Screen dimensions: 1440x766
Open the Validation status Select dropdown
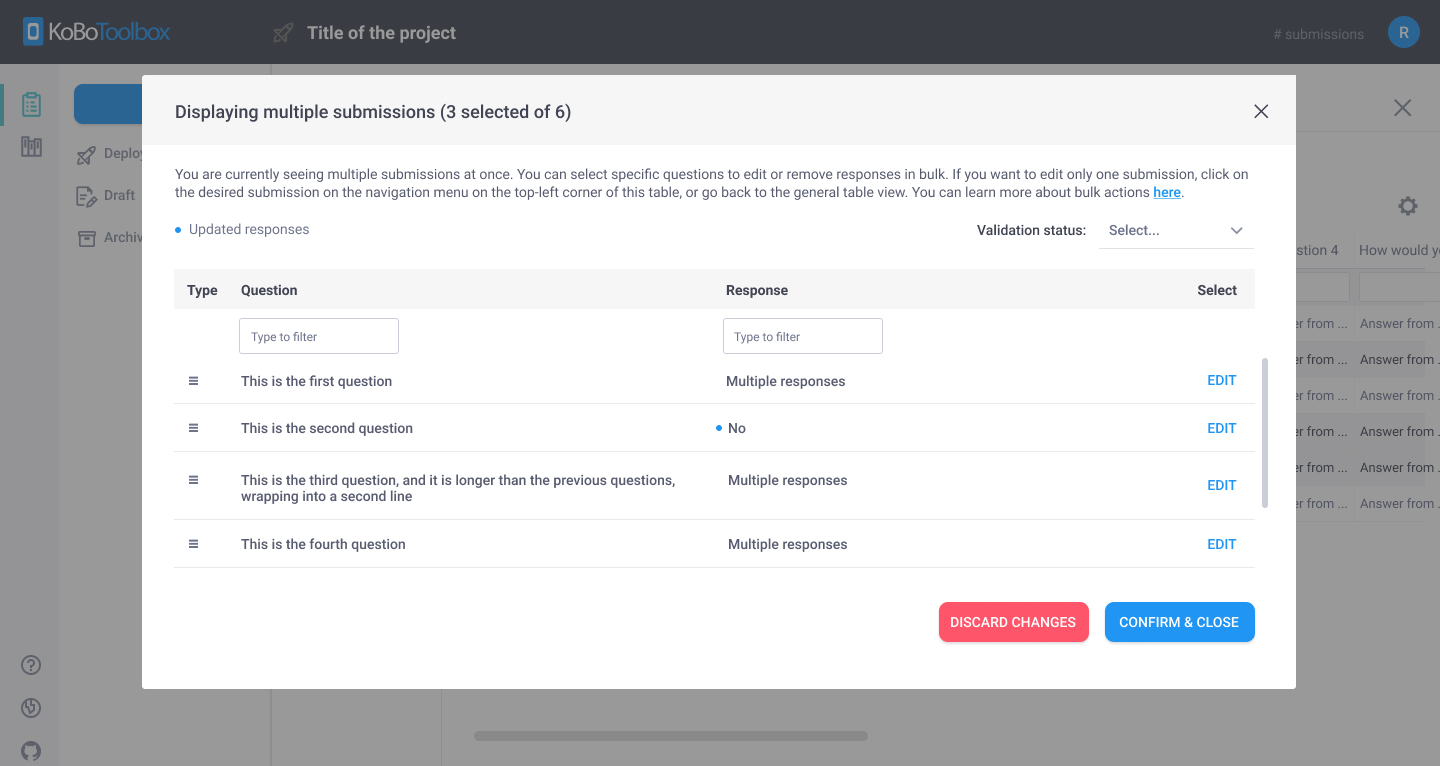(x=1176, y=230)
